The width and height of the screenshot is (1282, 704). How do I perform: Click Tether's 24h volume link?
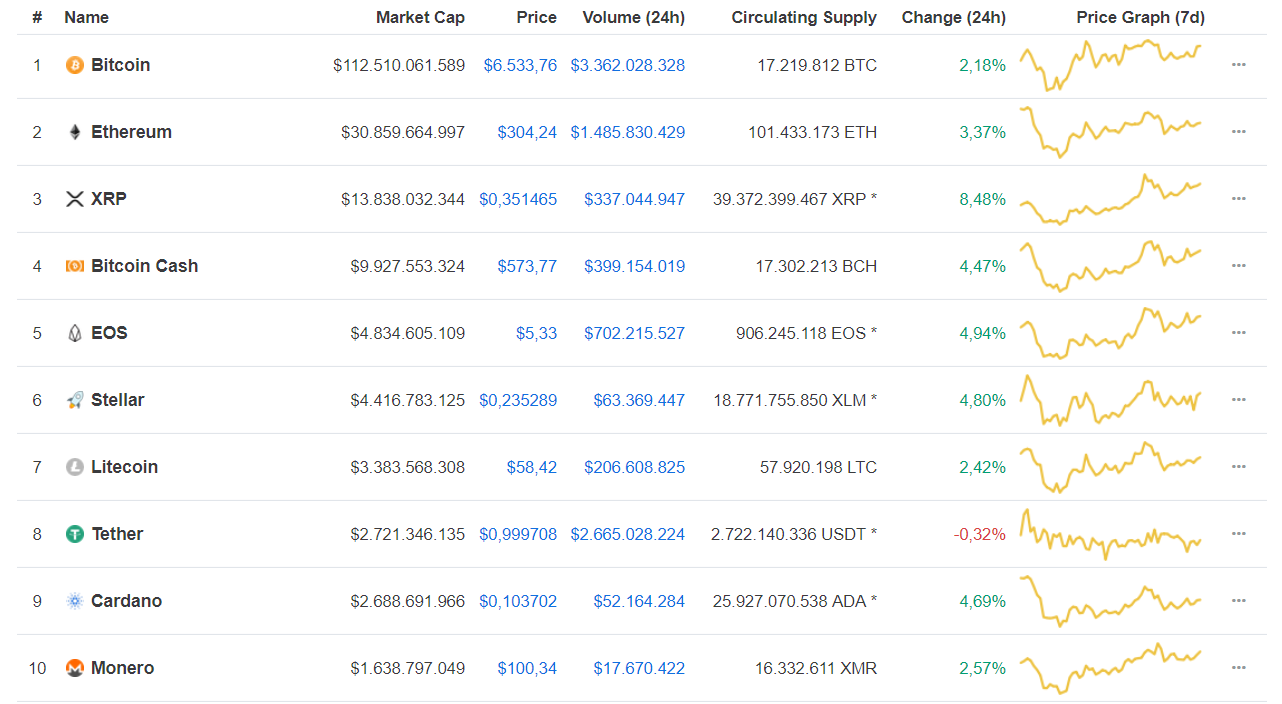click(x=627, y=533)
